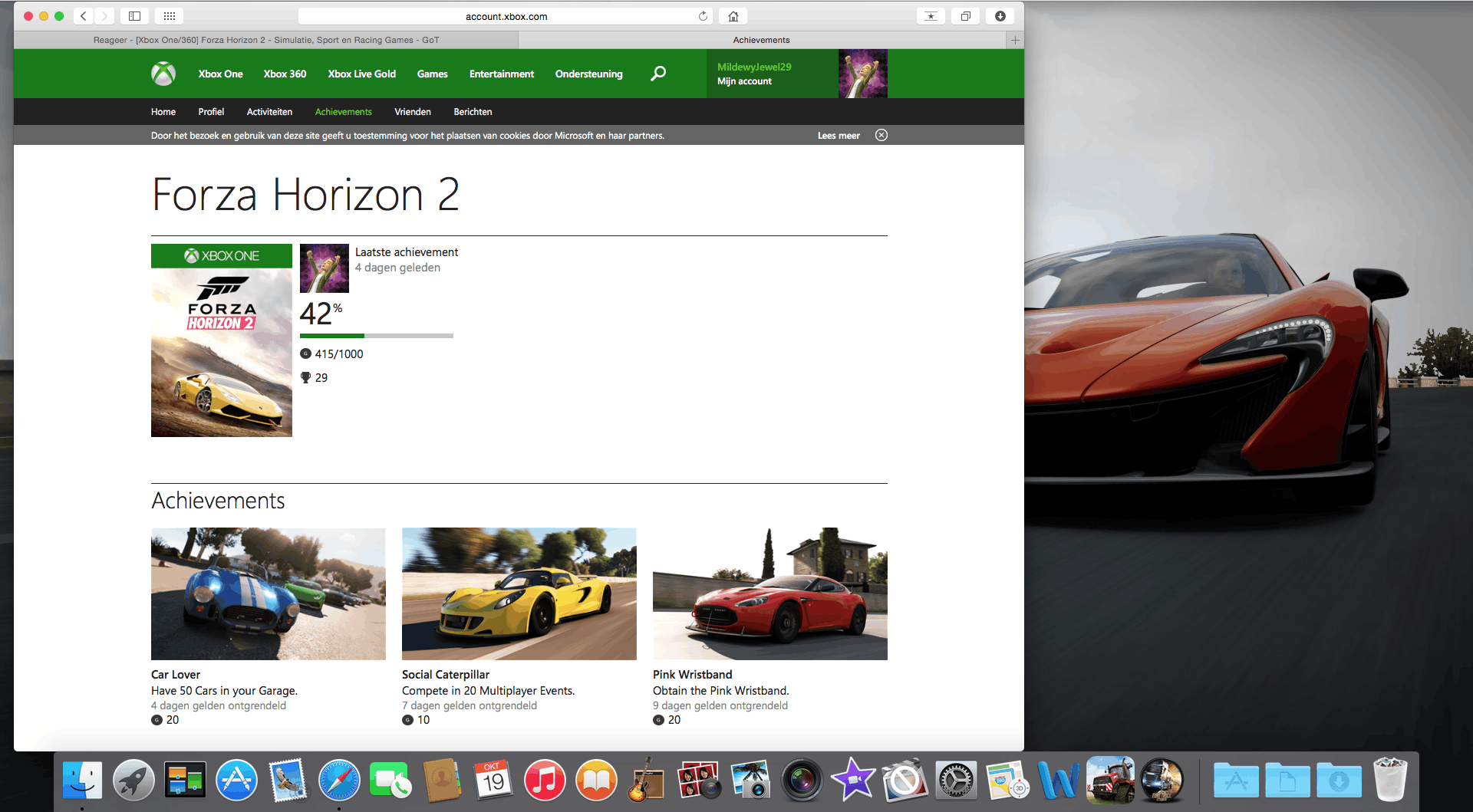
Task: Open iBooks from the dock
Action: (596, 781)
